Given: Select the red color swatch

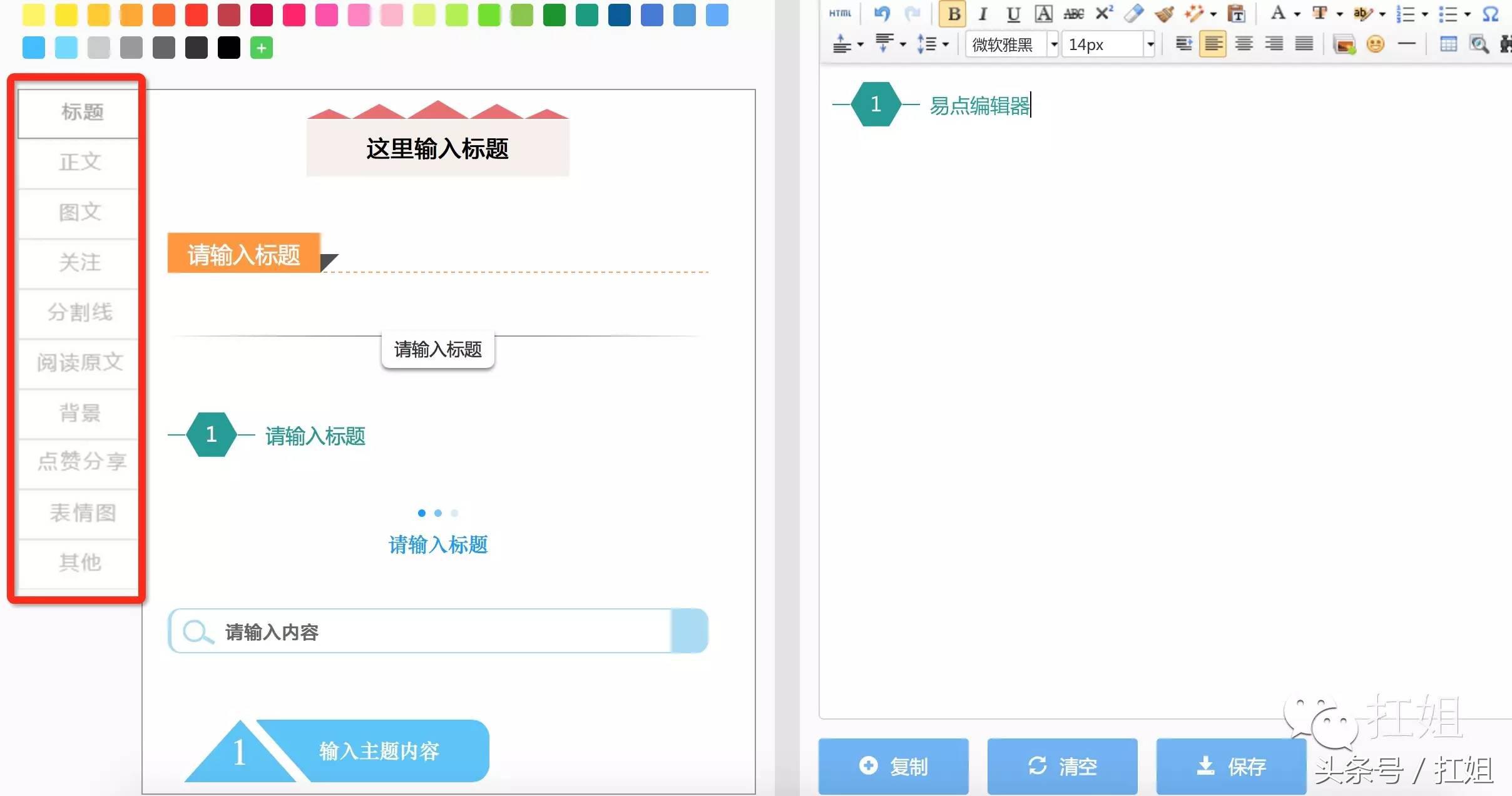Looking at the screenshot, I should pos(197,14).
